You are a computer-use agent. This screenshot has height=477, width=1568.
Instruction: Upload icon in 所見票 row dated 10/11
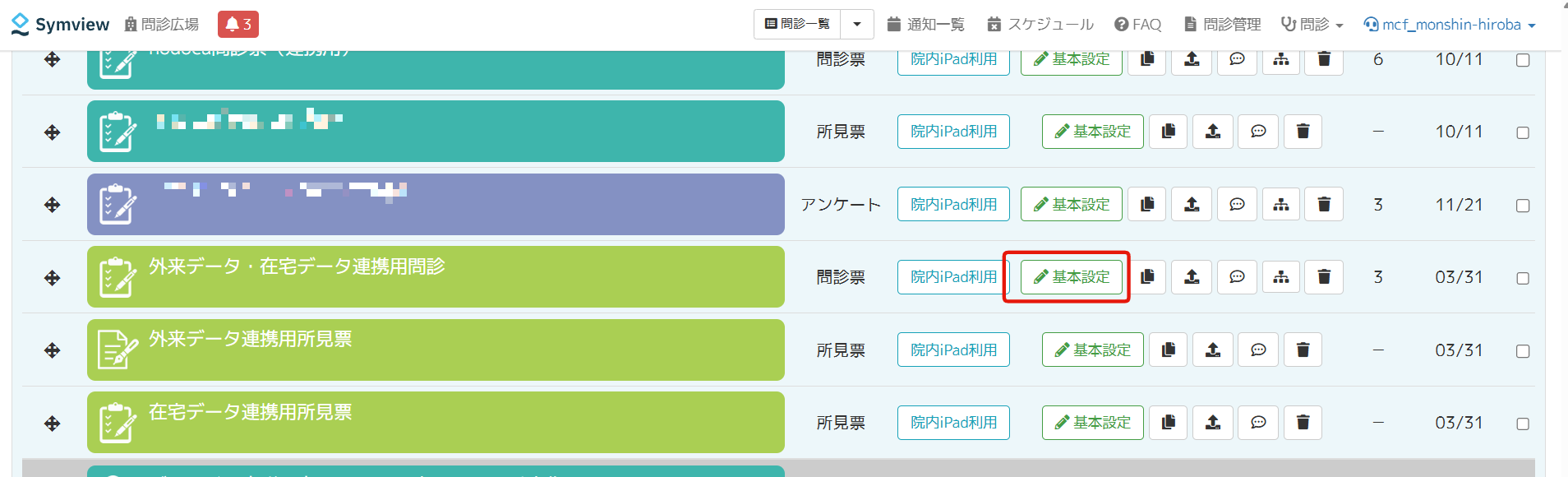[x=1213, y=132]
